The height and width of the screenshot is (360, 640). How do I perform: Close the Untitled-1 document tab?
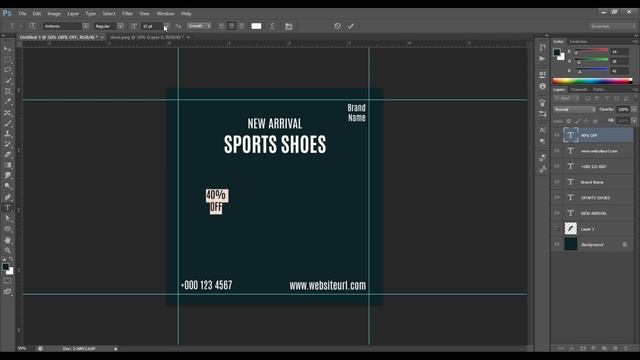[102, 37]
